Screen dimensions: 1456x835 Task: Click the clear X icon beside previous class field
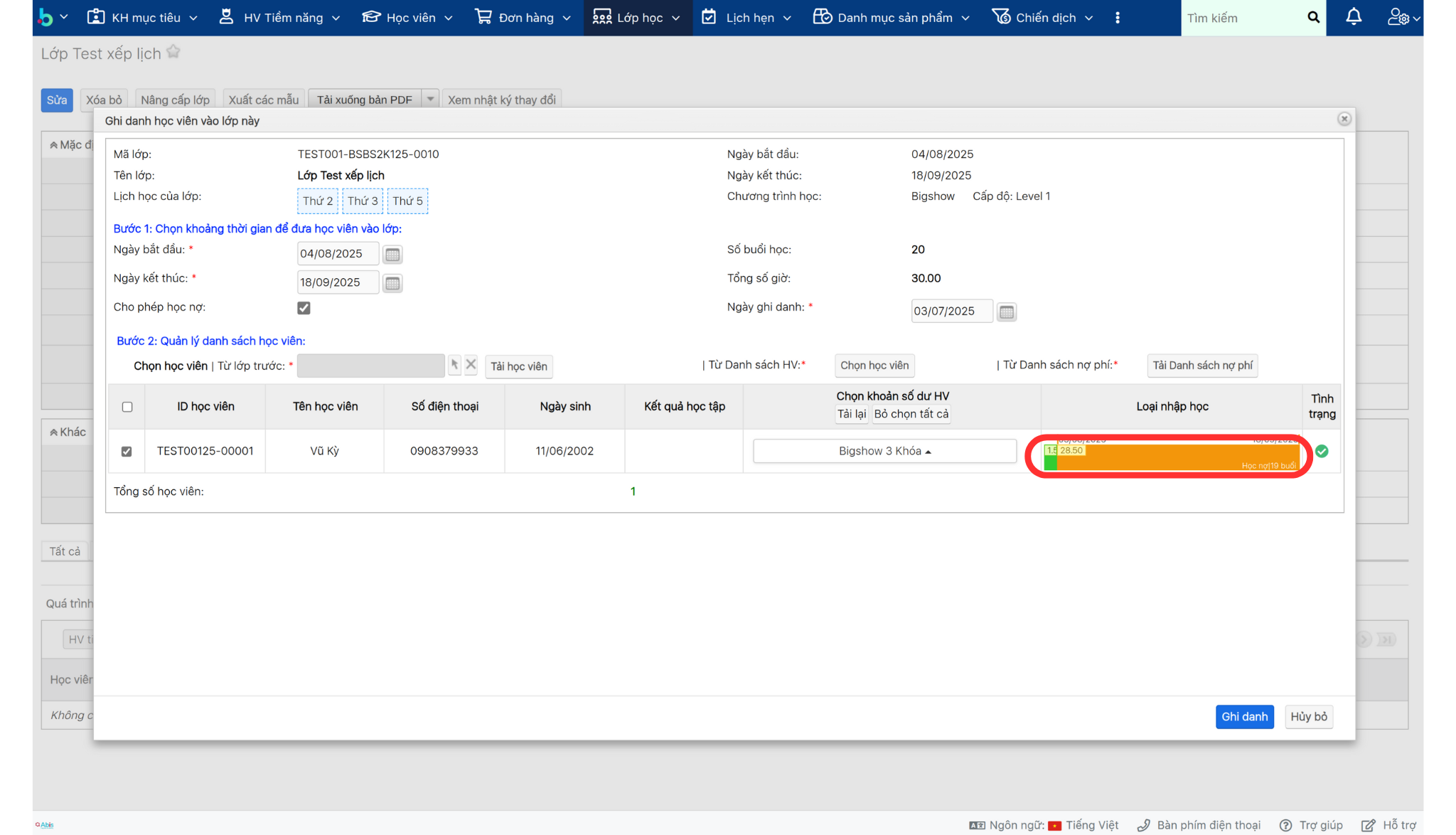pyautogui.click(x=471, y=365)
